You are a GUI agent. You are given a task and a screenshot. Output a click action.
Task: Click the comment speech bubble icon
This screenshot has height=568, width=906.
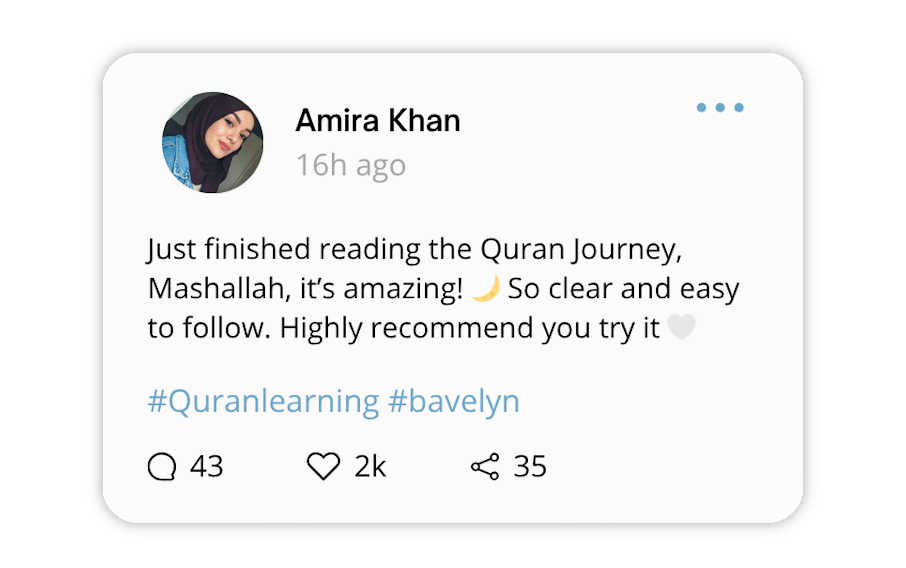click(162, 467)
